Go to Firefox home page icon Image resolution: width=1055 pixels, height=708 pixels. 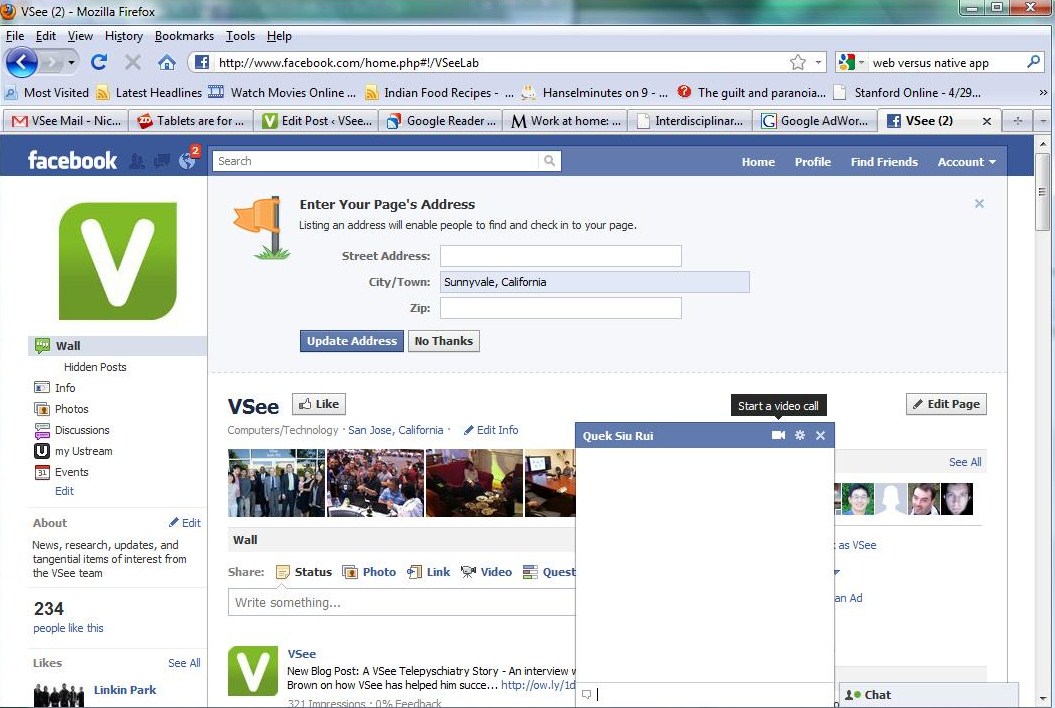tap(166, 62)
